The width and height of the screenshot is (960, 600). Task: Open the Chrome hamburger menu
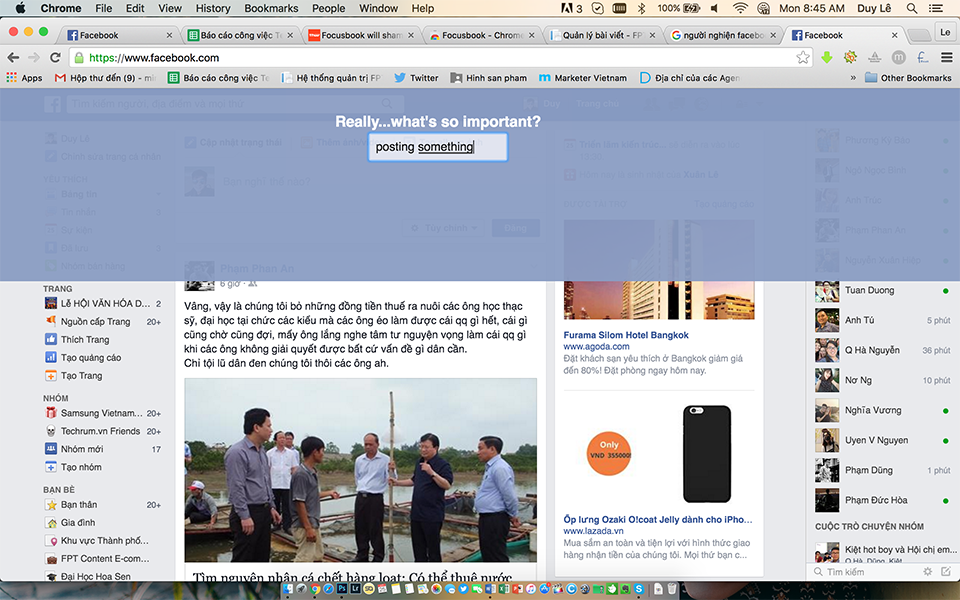[947, 58]
